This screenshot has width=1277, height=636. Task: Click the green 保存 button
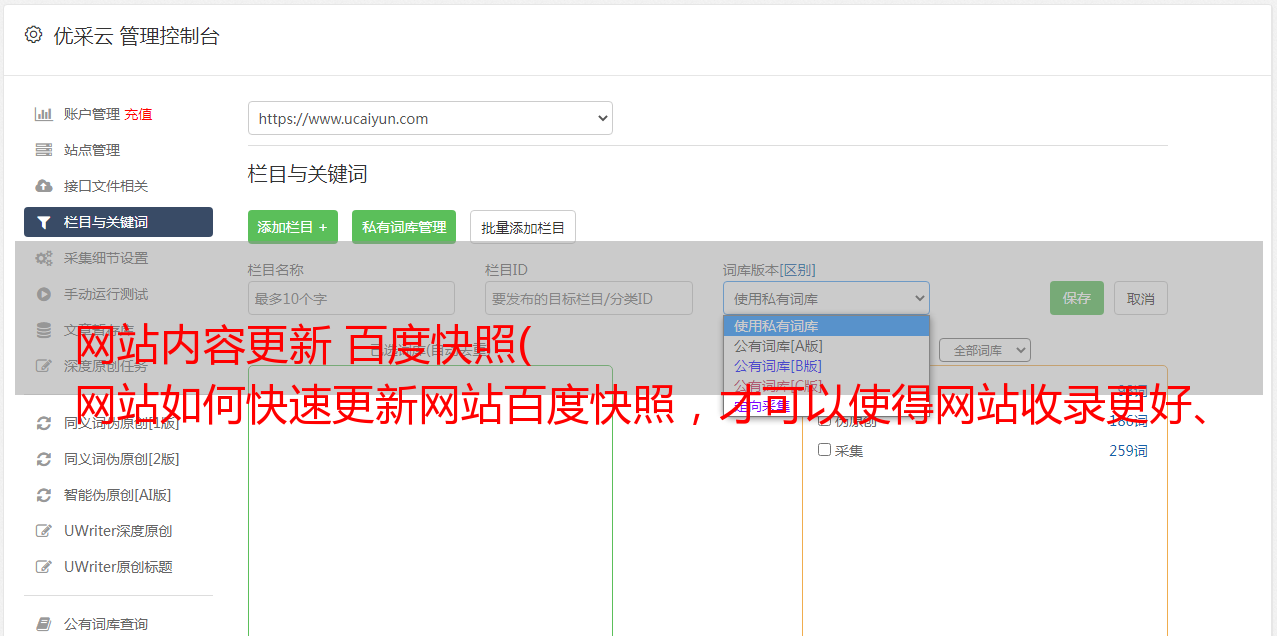[1077, 298]
